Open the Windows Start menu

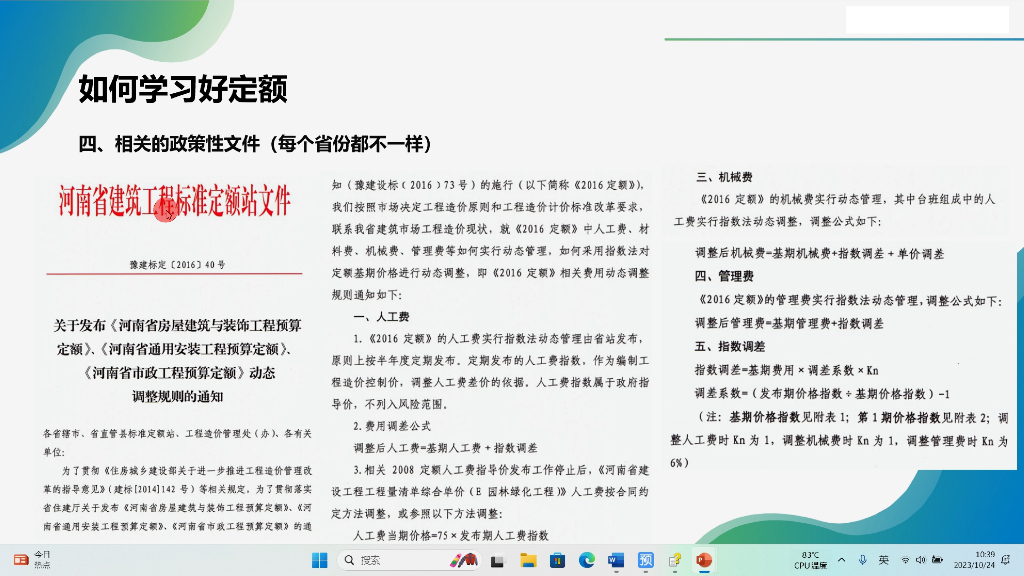pyautogui.click(x=319, y=560)
